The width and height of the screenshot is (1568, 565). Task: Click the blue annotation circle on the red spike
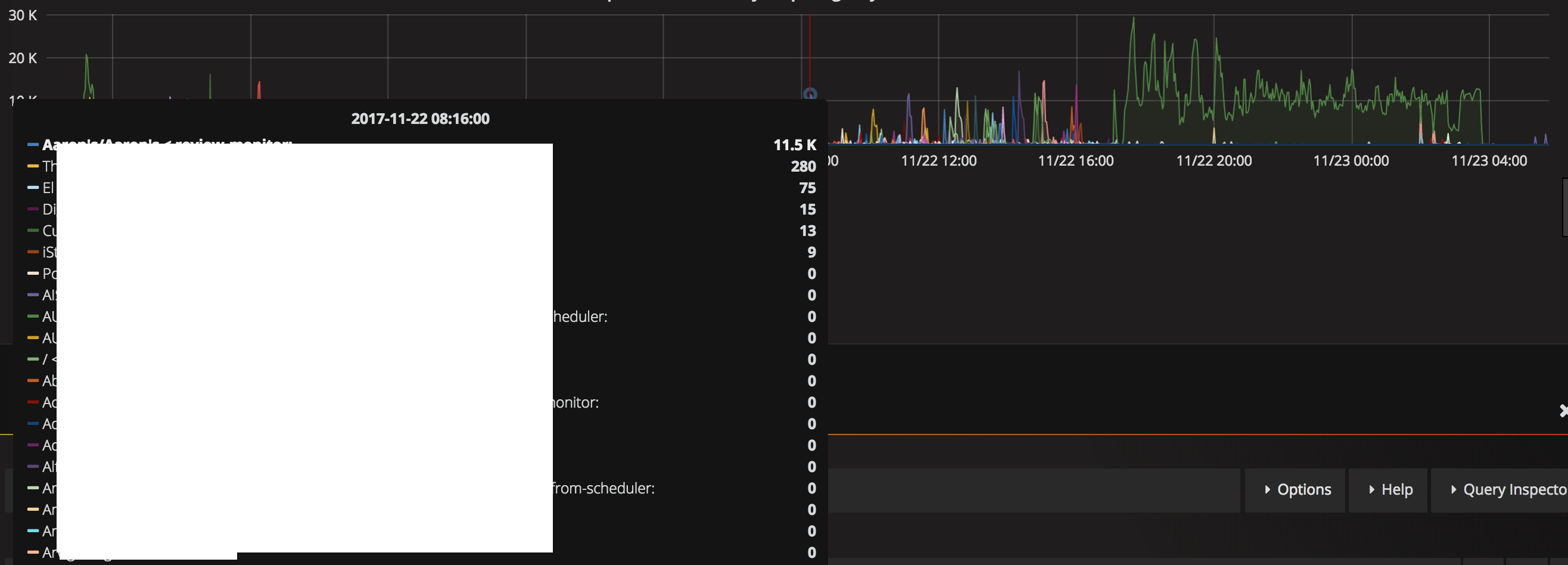[810, 94]
